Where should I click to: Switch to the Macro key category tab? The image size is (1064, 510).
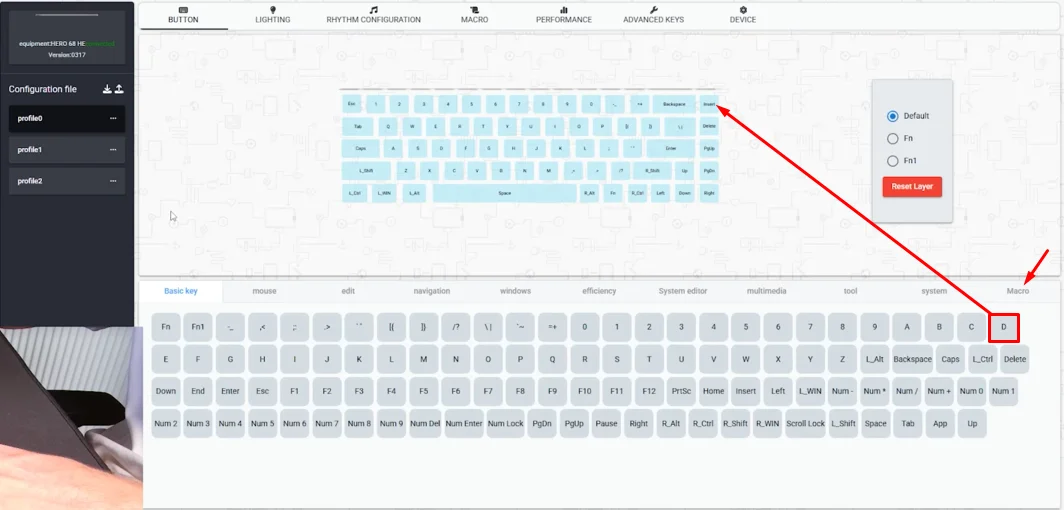point(1017,291)
